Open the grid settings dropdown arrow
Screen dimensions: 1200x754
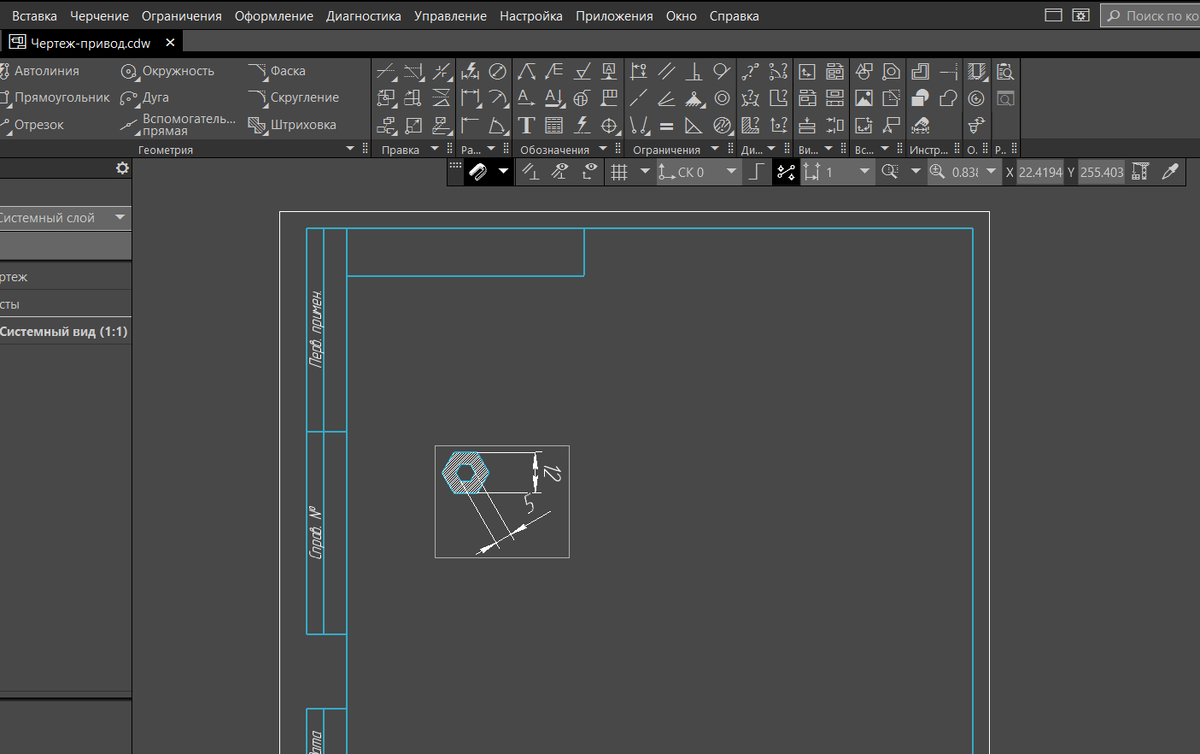(645, 172)
